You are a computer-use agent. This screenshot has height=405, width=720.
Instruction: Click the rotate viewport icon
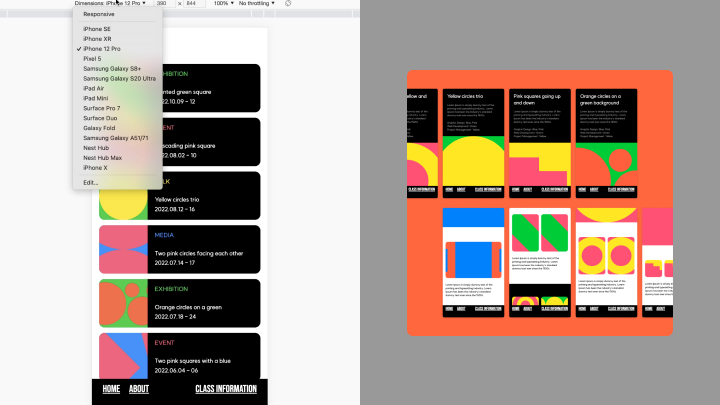[288, 3]
